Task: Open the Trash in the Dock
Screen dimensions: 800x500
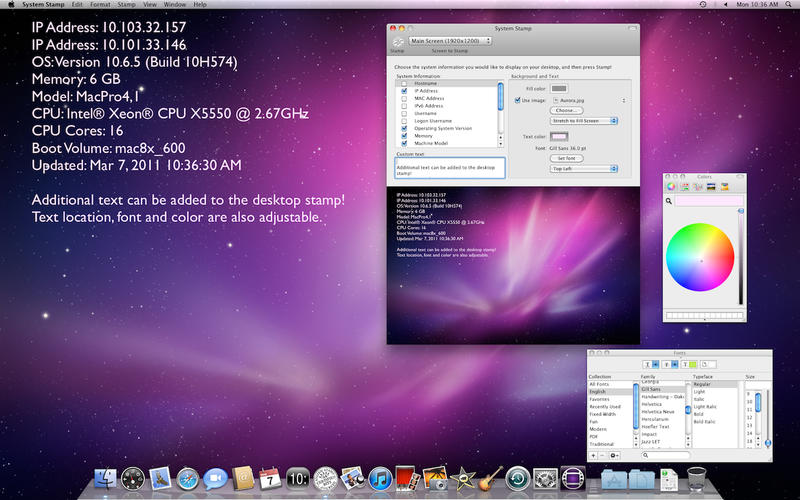Action: pos(697,478)
